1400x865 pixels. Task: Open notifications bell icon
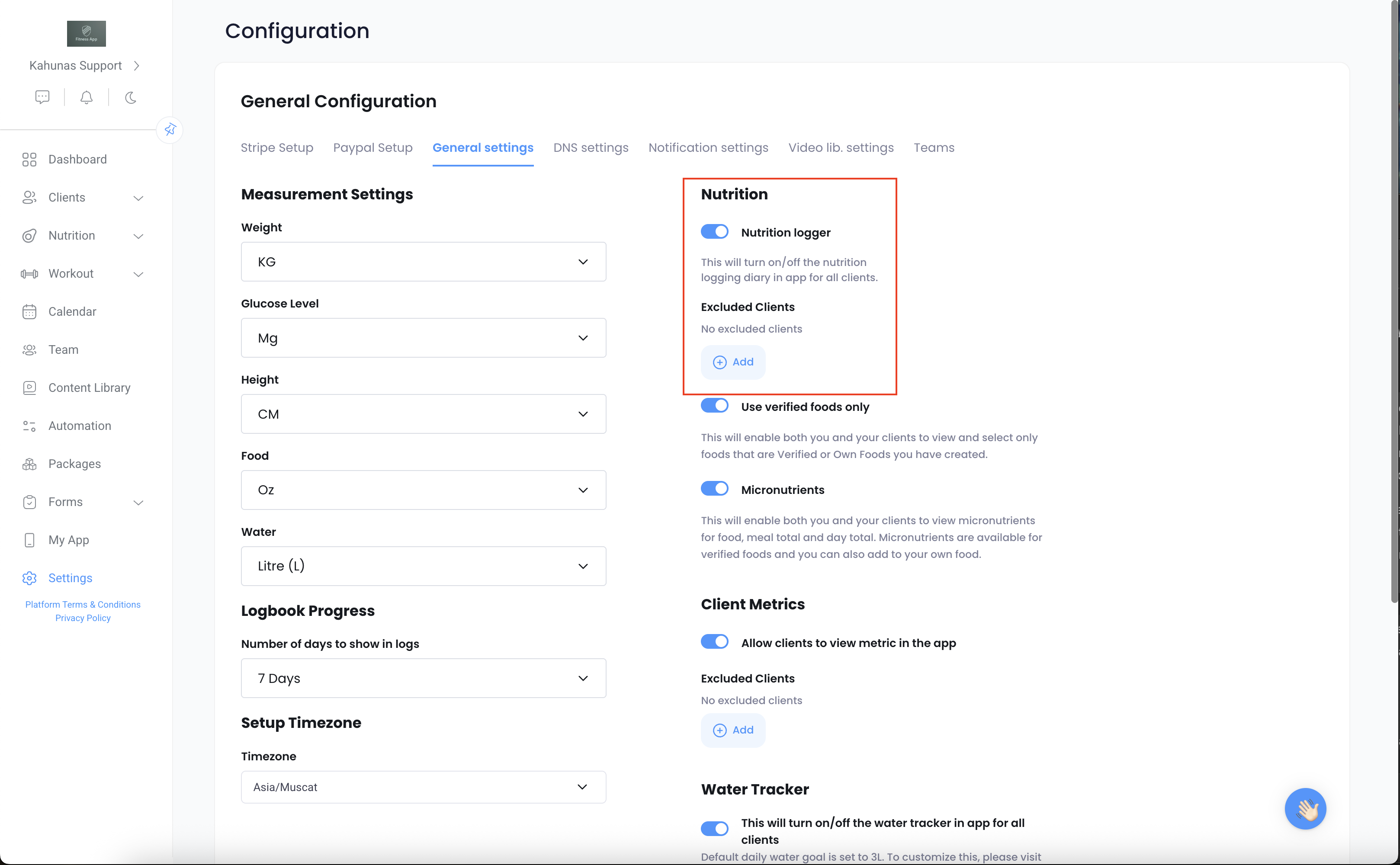tap(87, 97)
